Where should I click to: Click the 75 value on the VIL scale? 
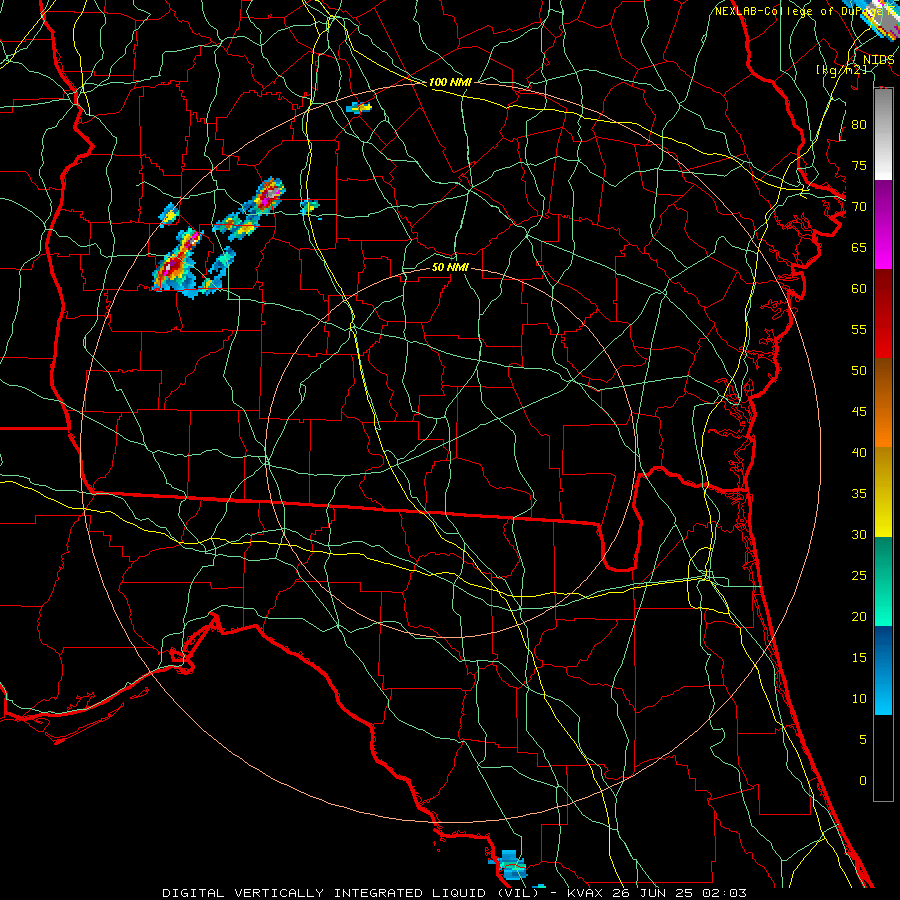[x=859, y=166]
